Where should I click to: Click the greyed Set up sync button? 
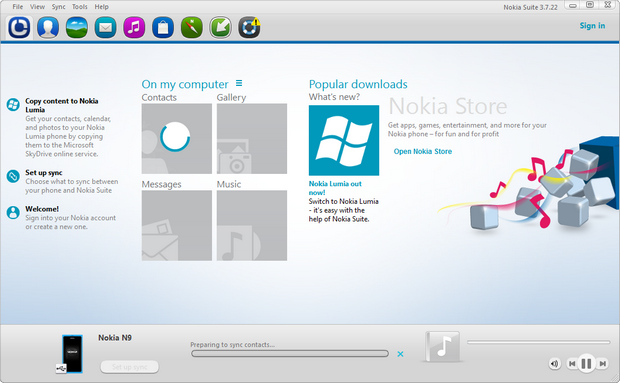(x=130, y=367)
